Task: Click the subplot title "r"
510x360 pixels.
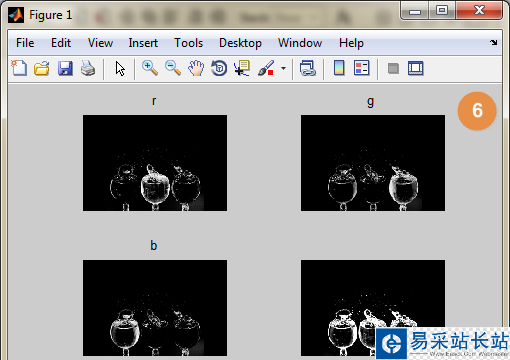Action: pyautogui.click(x=154, y=101)
